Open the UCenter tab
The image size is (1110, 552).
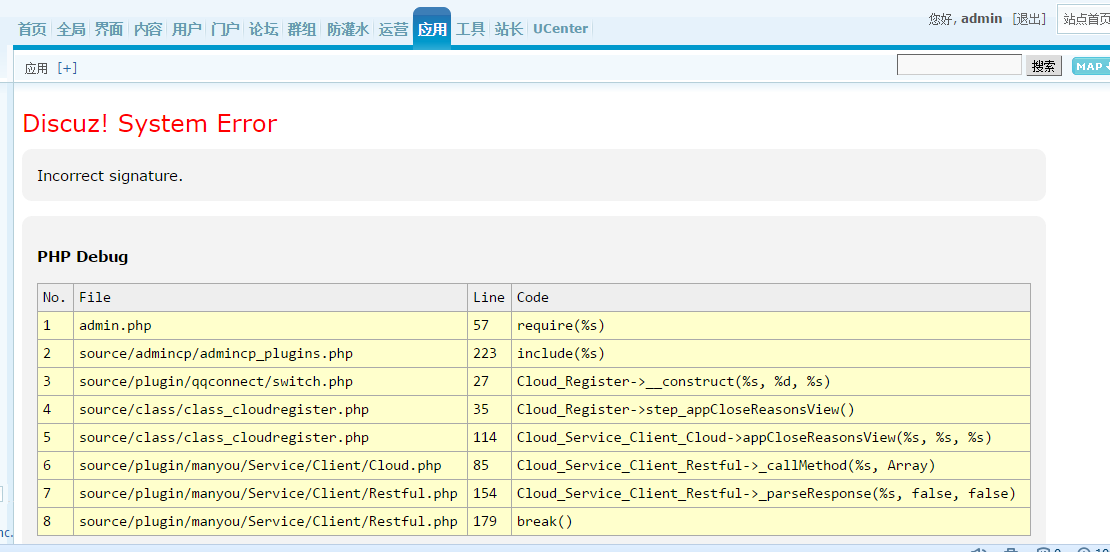pyautogui.click(x=560, y=29)
